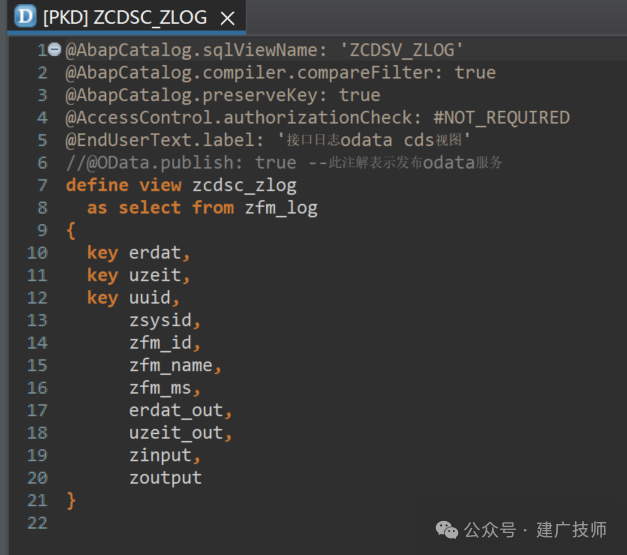
Task: Close the ZCDSC_ZLOG editor tab
Action: (x=228, y=18)
